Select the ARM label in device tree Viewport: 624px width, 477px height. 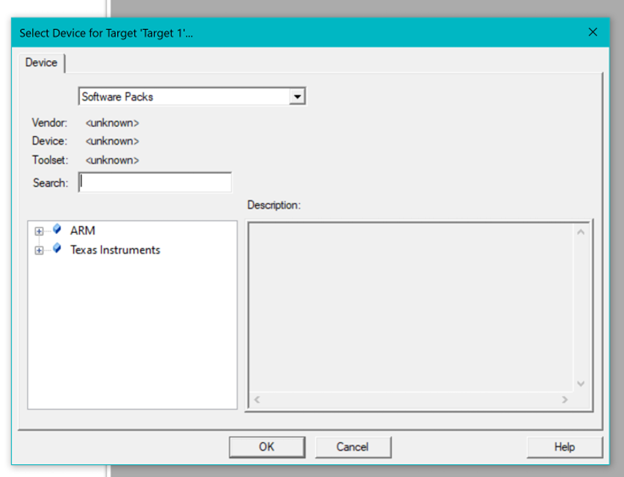coord(82,231)
